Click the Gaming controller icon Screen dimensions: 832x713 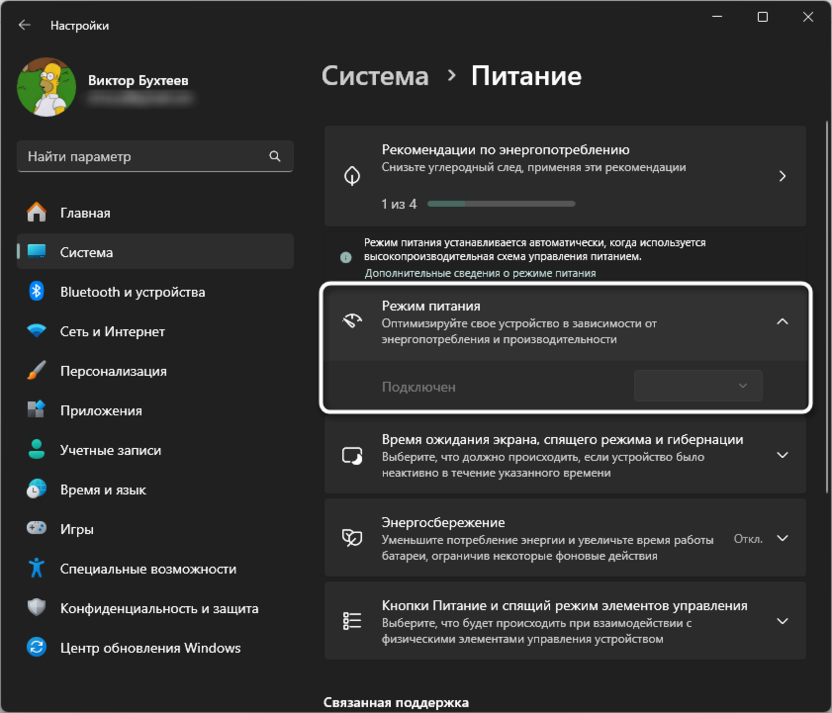coord(37,529)
